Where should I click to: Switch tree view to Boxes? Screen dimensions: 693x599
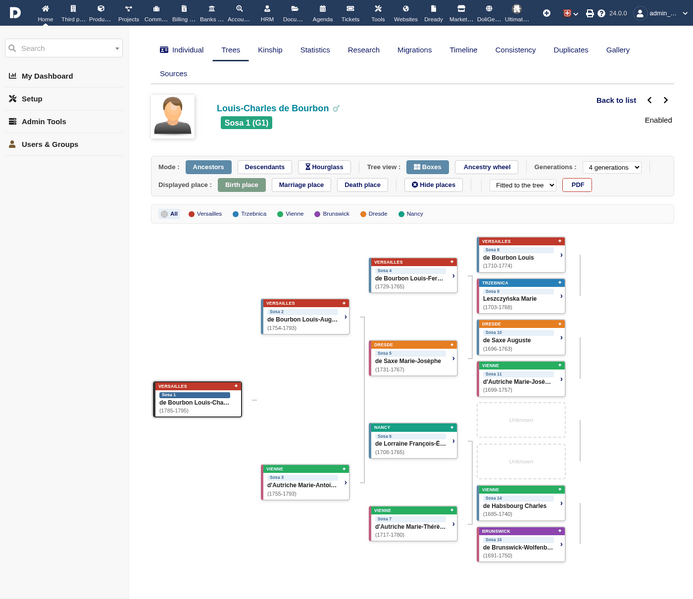(x=427, y=167)
